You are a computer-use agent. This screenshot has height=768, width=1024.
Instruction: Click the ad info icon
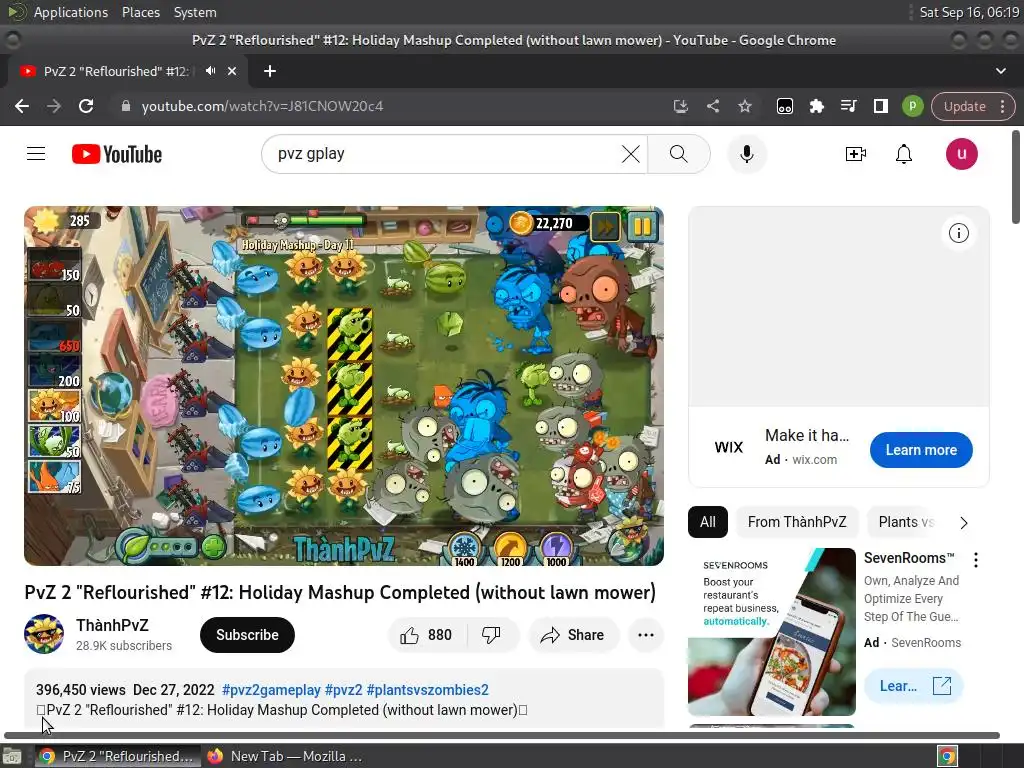(958, 233)
